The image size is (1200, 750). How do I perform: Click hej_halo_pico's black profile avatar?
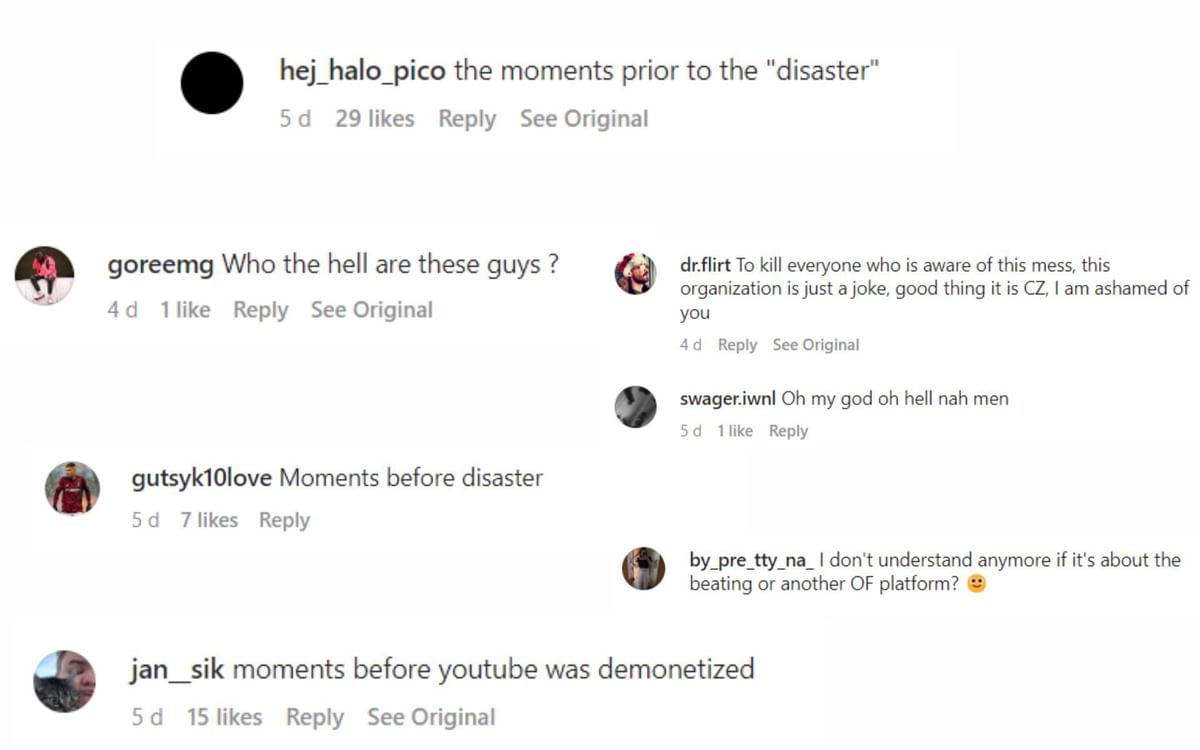[212, 83]
